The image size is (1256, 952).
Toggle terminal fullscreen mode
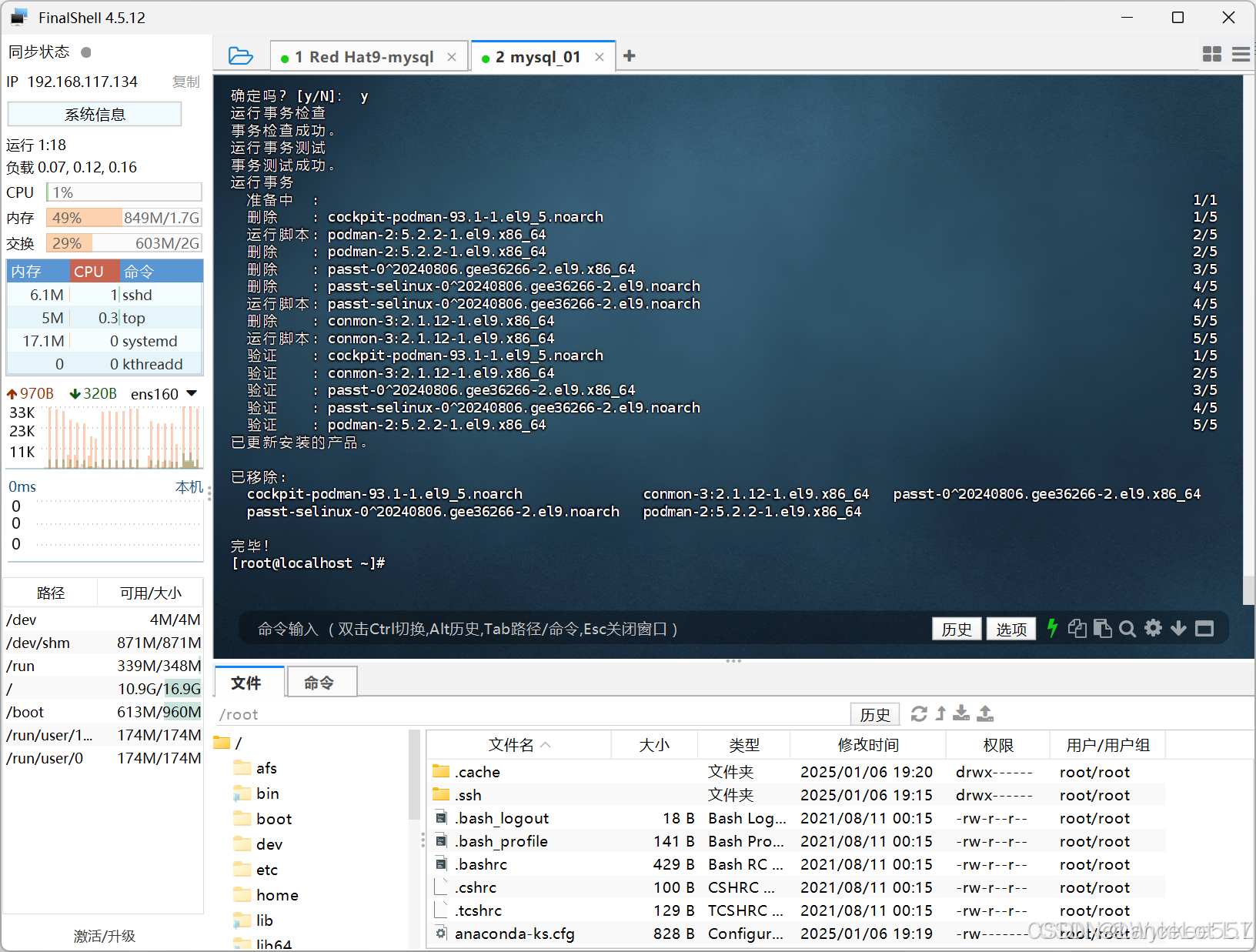tap(1205, 628)
